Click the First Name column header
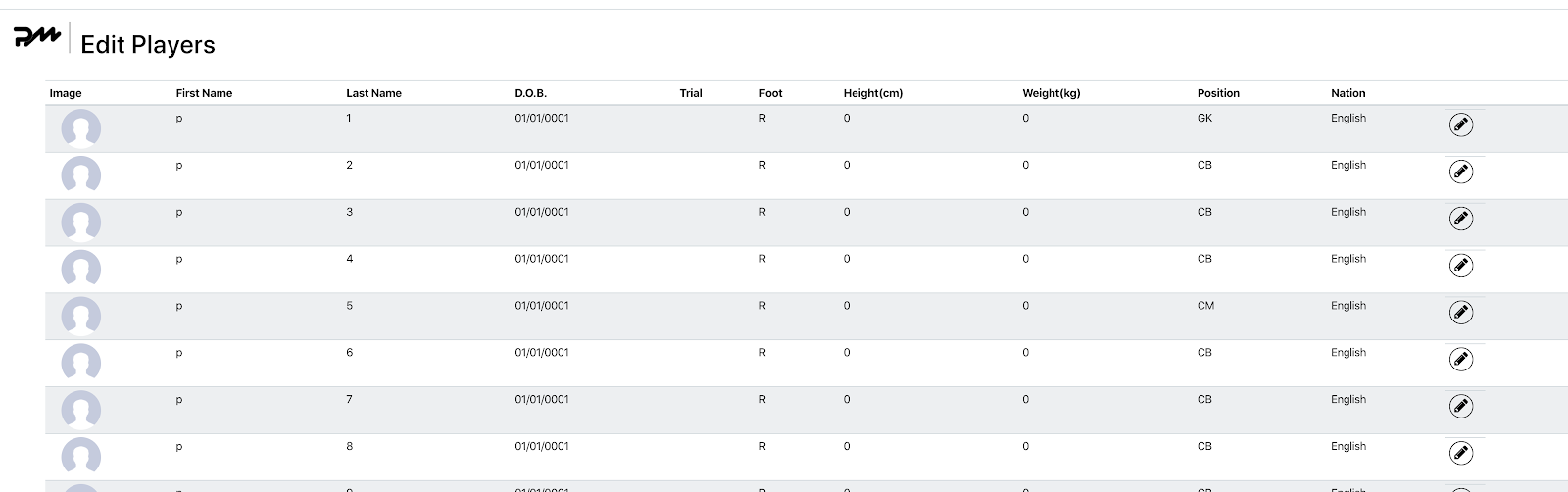This screenshot has height=492, width=1568. coord(204,93)
